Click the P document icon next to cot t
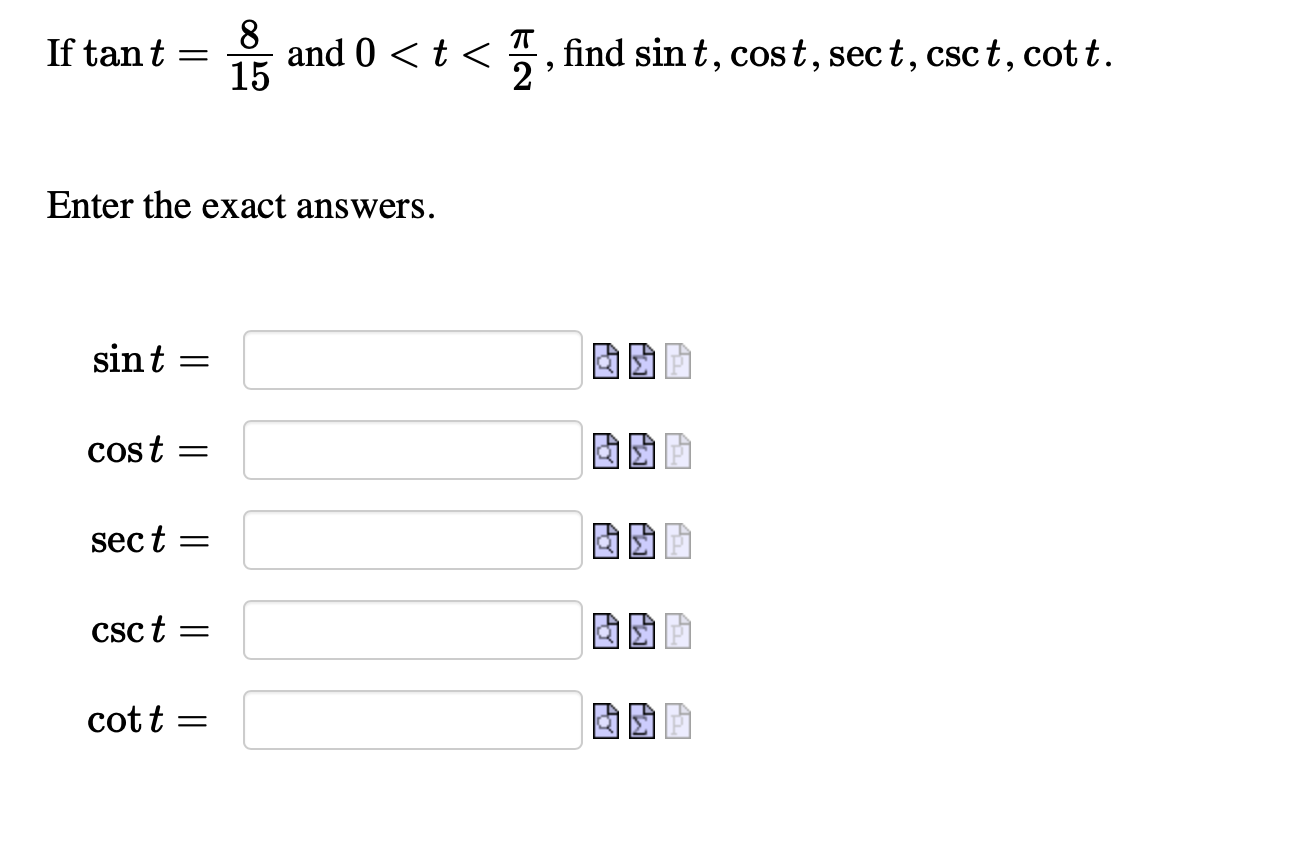 (x=678, y=721)
